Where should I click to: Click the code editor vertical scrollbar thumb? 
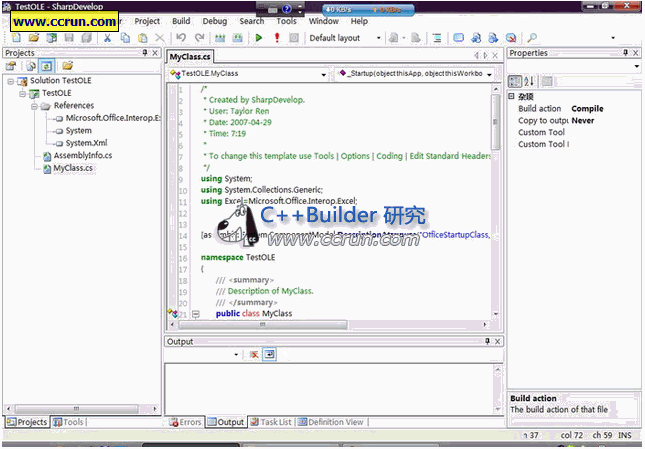(496, 122)
